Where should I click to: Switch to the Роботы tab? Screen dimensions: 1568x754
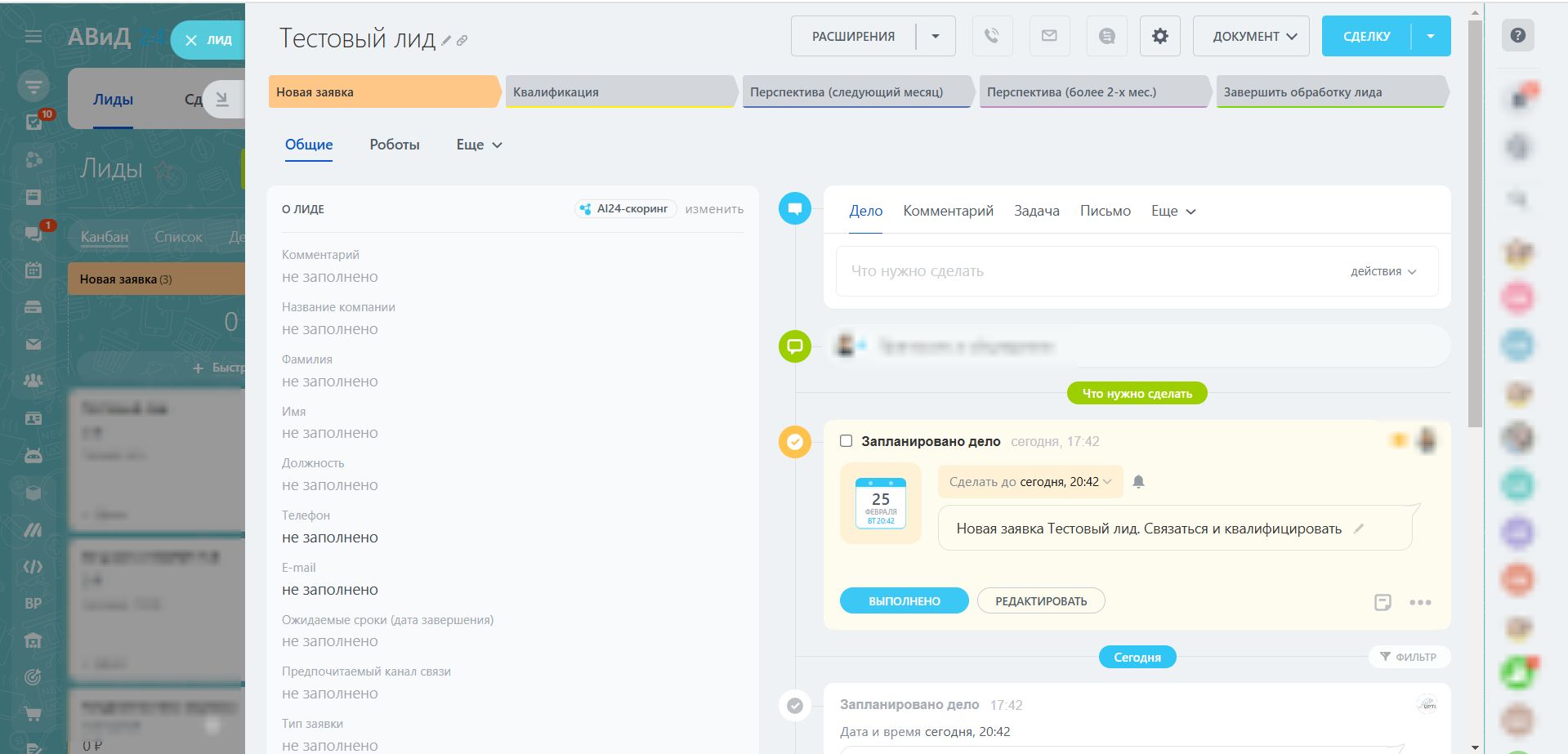point(395,145)
